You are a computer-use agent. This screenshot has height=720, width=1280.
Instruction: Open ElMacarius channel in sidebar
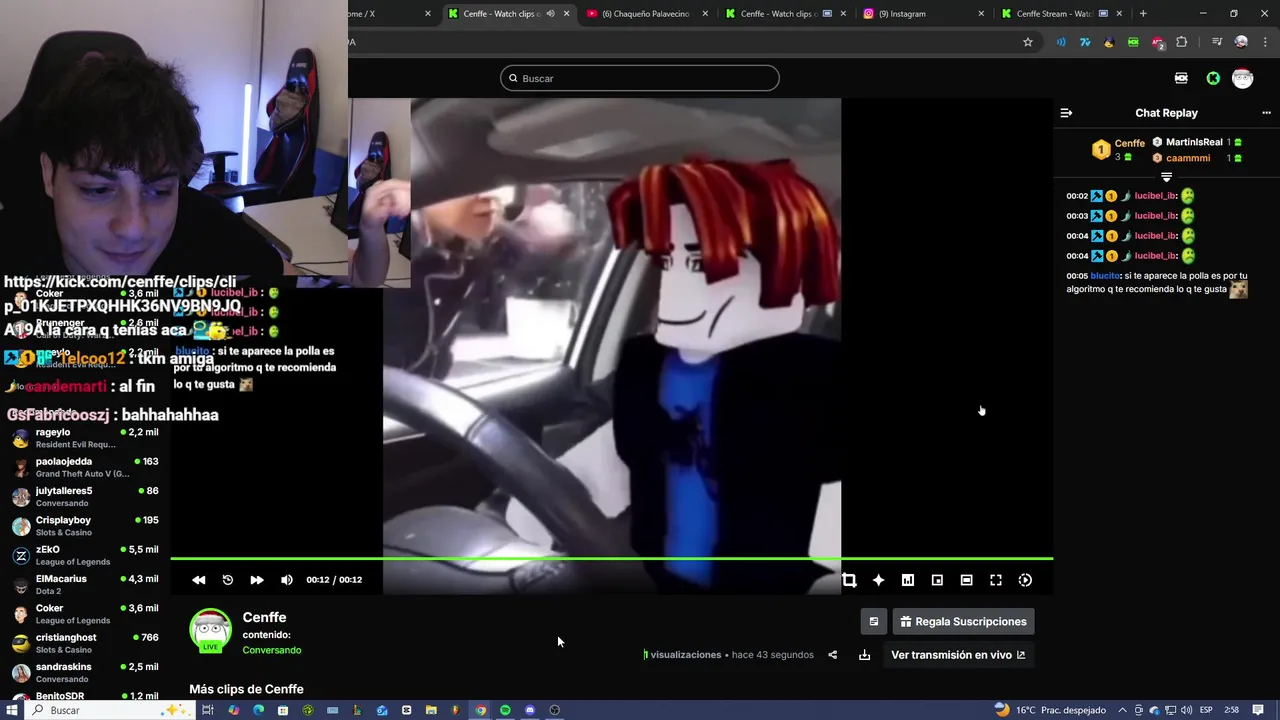(85, 584)
